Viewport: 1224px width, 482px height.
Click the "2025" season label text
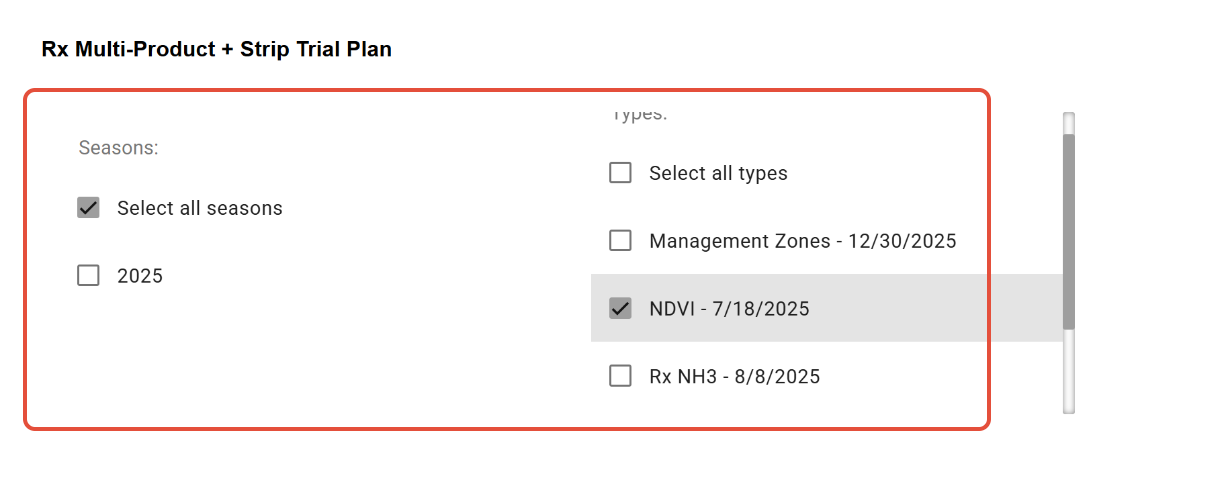140,276
